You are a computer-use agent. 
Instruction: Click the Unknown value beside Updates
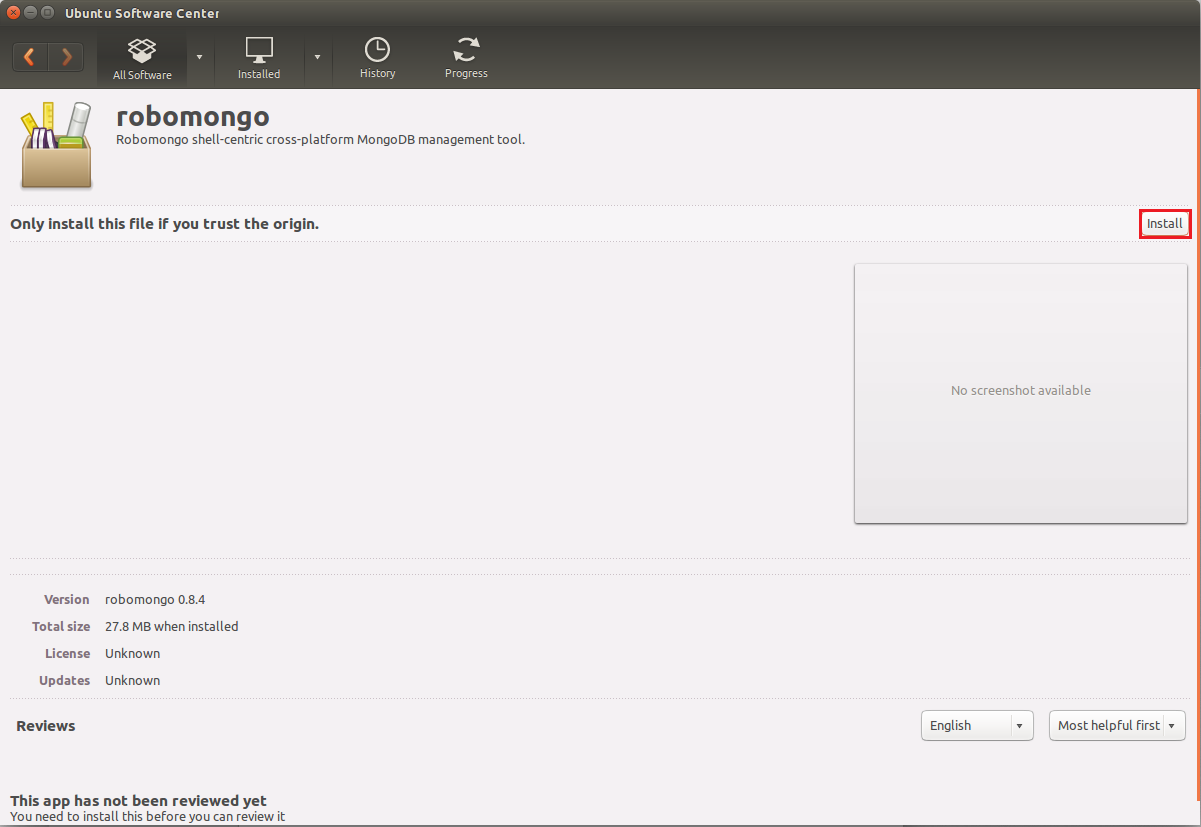coord(133,681)
